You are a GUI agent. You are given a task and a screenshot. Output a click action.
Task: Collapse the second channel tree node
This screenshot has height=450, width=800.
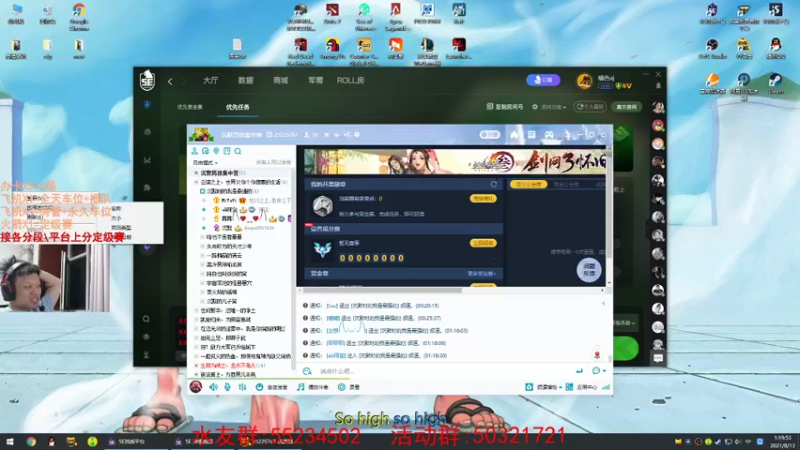tap(196, 182)
